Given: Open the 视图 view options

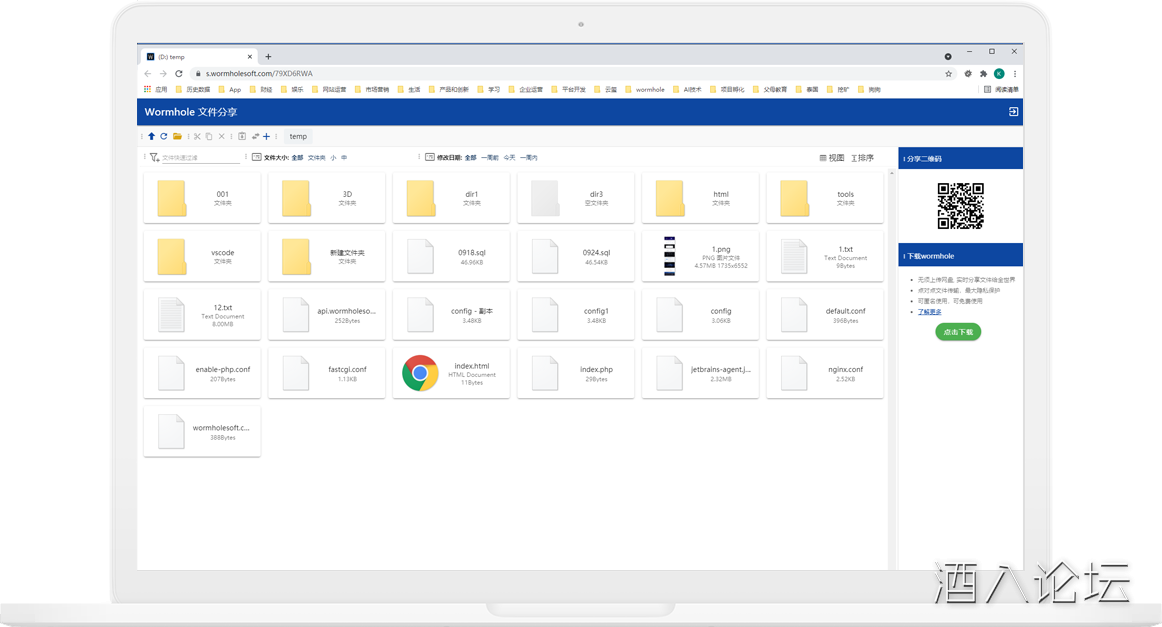Looking at the screenshot, I should click(x=832, y=158).
